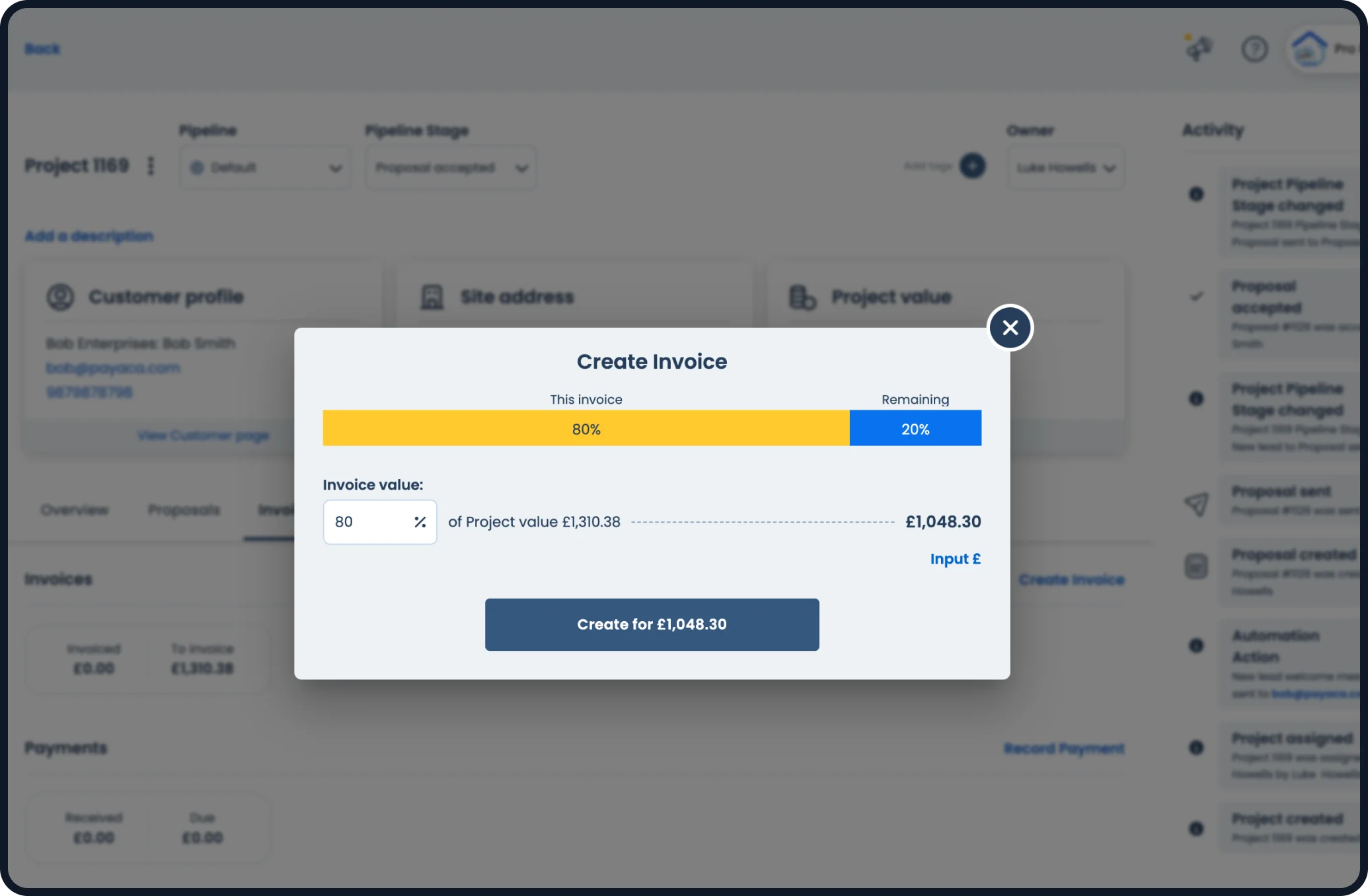Click the megaphone announcements icon
The height and width of the screenshot is (896, 1368).
tap(1199, 48)
